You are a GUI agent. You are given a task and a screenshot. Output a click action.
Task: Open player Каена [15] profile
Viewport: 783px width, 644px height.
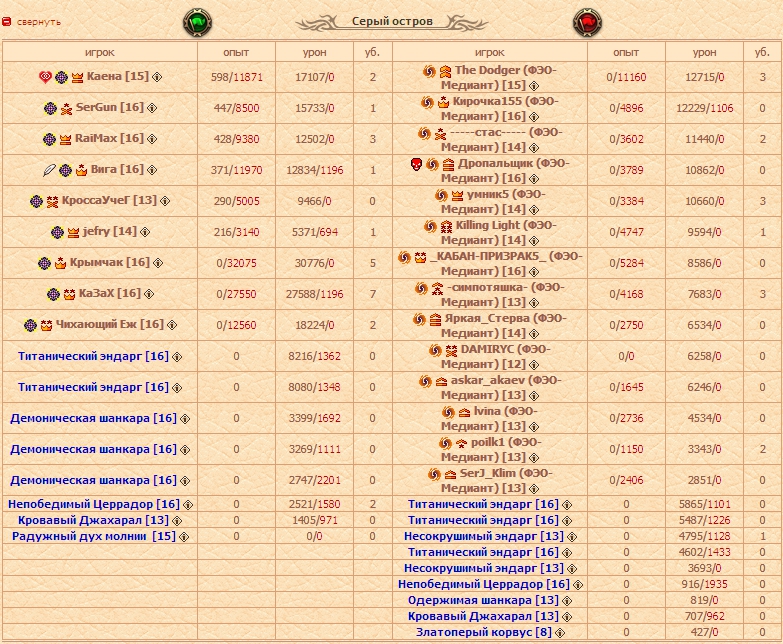118,76
